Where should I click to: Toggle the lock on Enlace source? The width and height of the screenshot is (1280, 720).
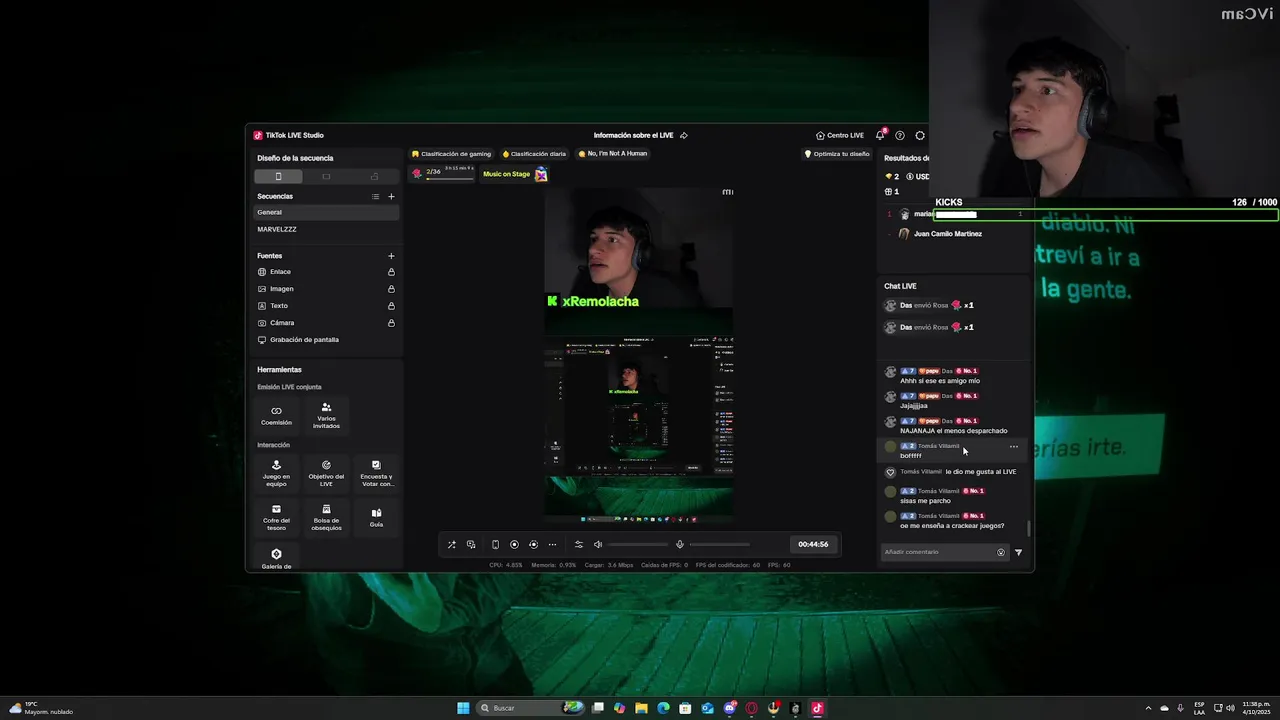pos(391,272)
